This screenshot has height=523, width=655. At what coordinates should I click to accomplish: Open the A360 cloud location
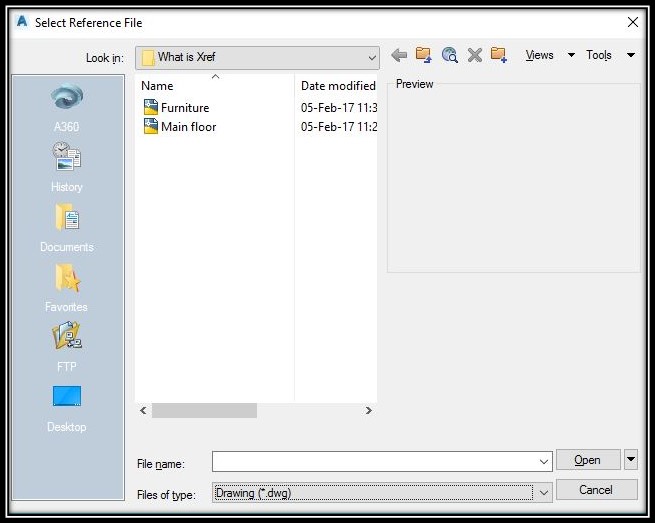[67, 107]
